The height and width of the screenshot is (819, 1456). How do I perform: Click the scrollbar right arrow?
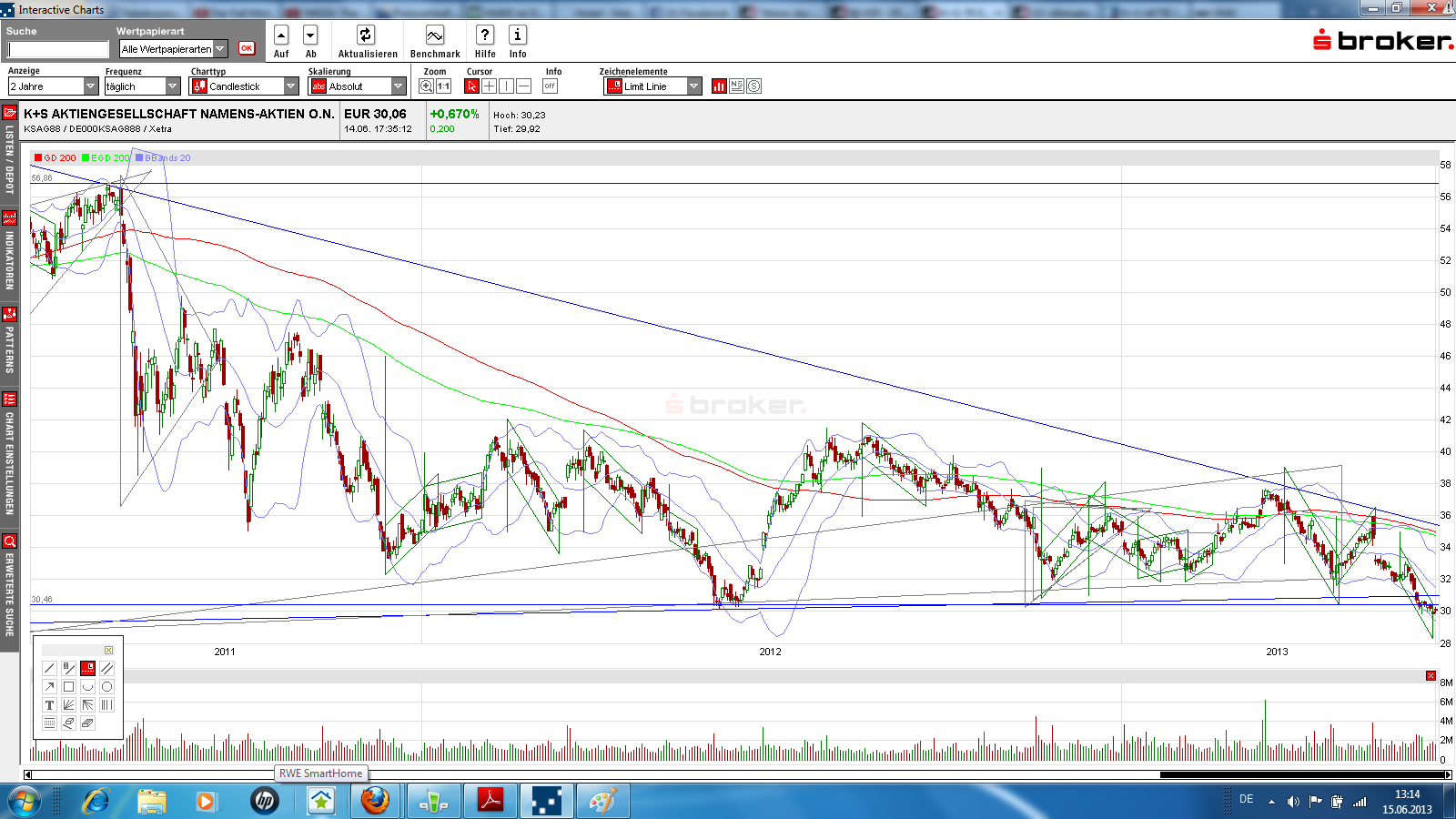pos(1449,775)
